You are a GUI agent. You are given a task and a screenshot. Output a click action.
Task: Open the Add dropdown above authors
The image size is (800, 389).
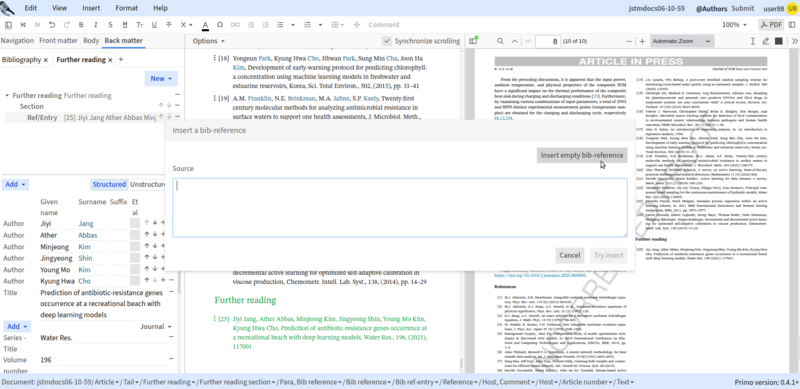tap(15, 184)
